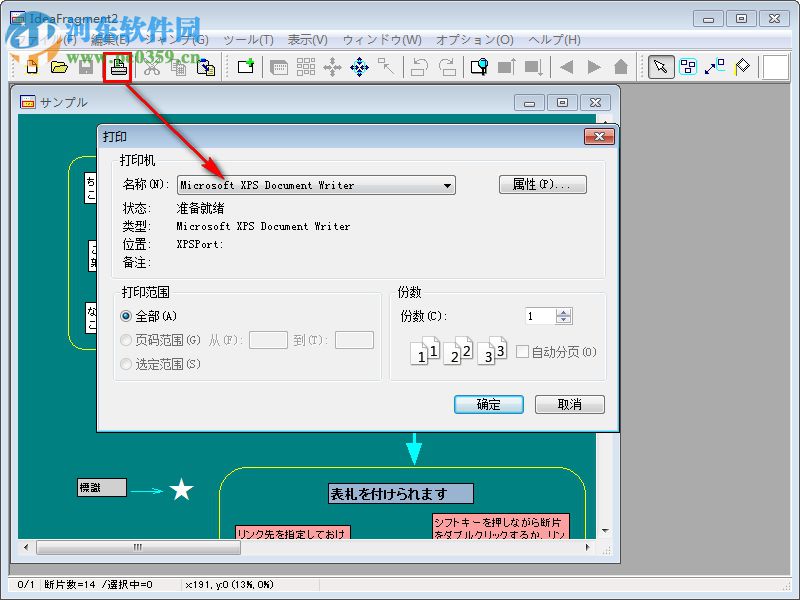Enable the 自动分页 collation checkbox
The width and height of the screenshot is (800, 600).
pos(523,351)
